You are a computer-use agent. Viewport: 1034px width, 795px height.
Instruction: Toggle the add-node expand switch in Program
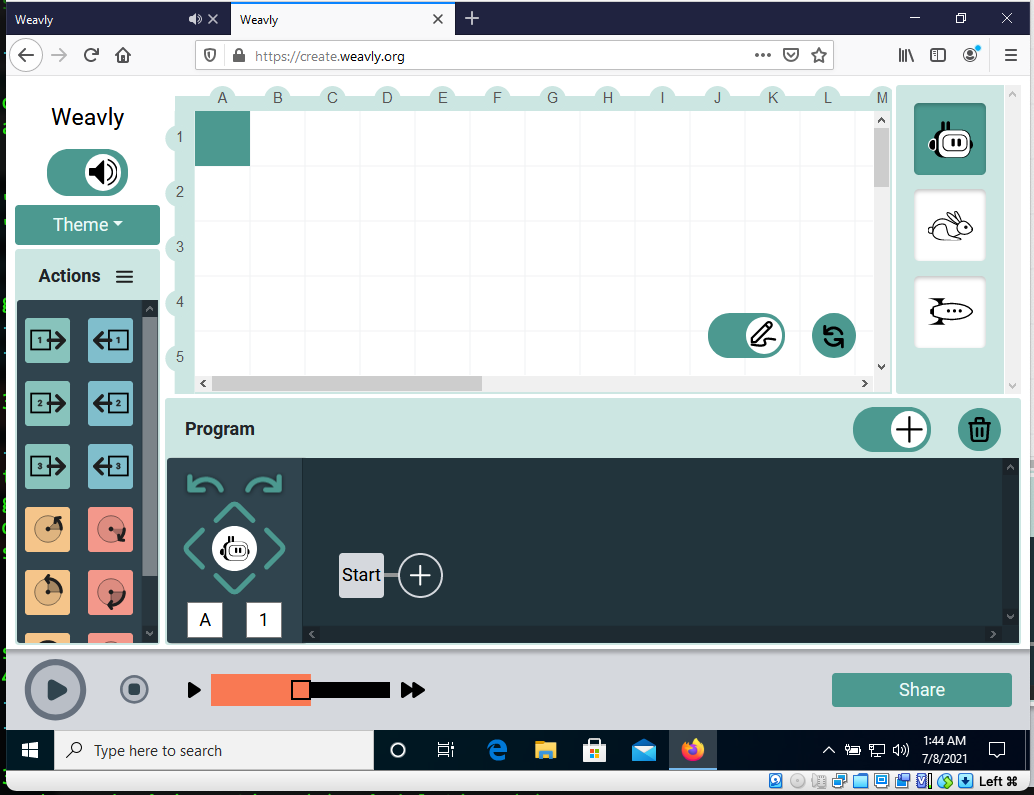point(891,430)
